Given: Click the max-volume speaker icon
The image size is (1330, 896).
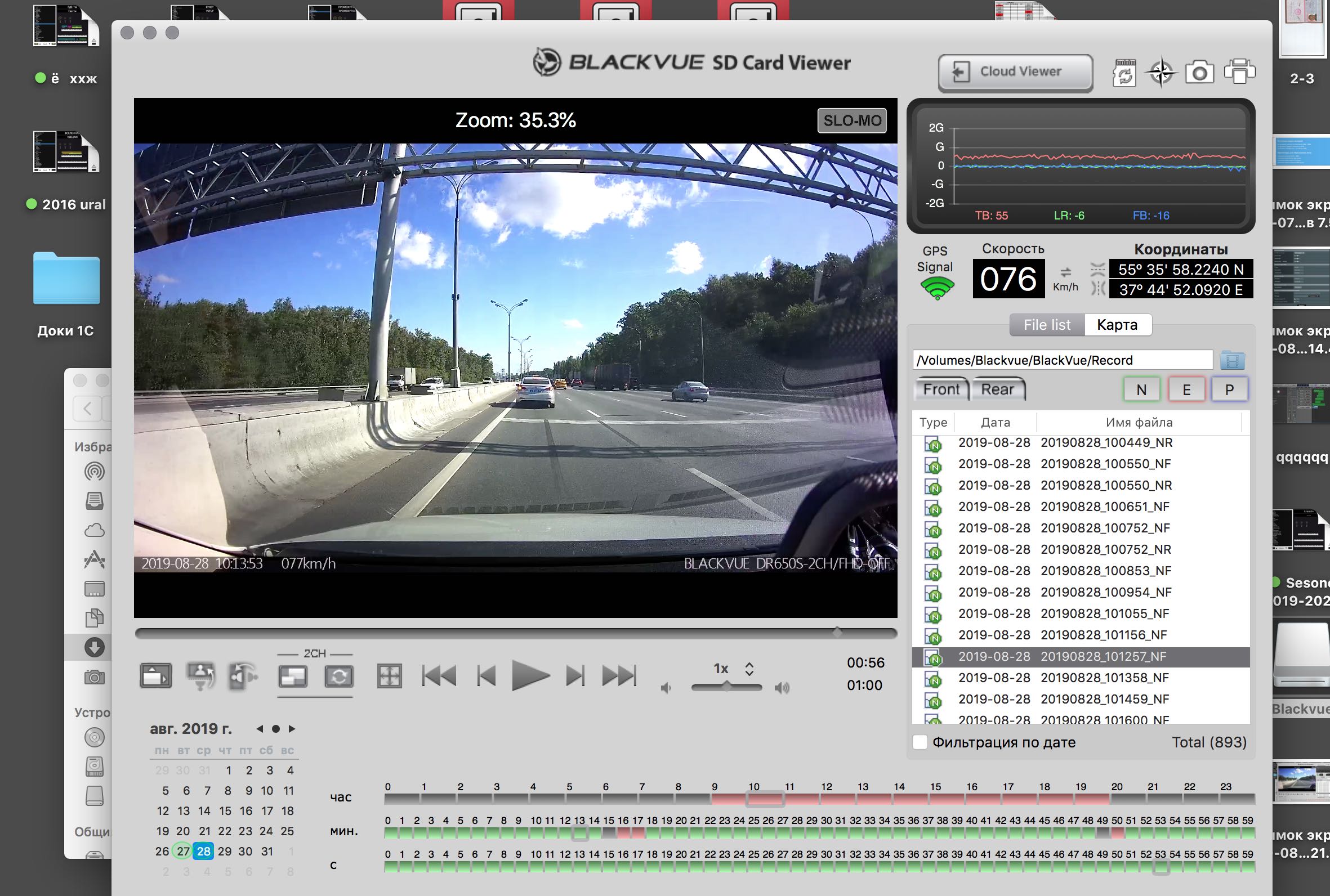Looking at the screenshot, I should tap(782, 688).
